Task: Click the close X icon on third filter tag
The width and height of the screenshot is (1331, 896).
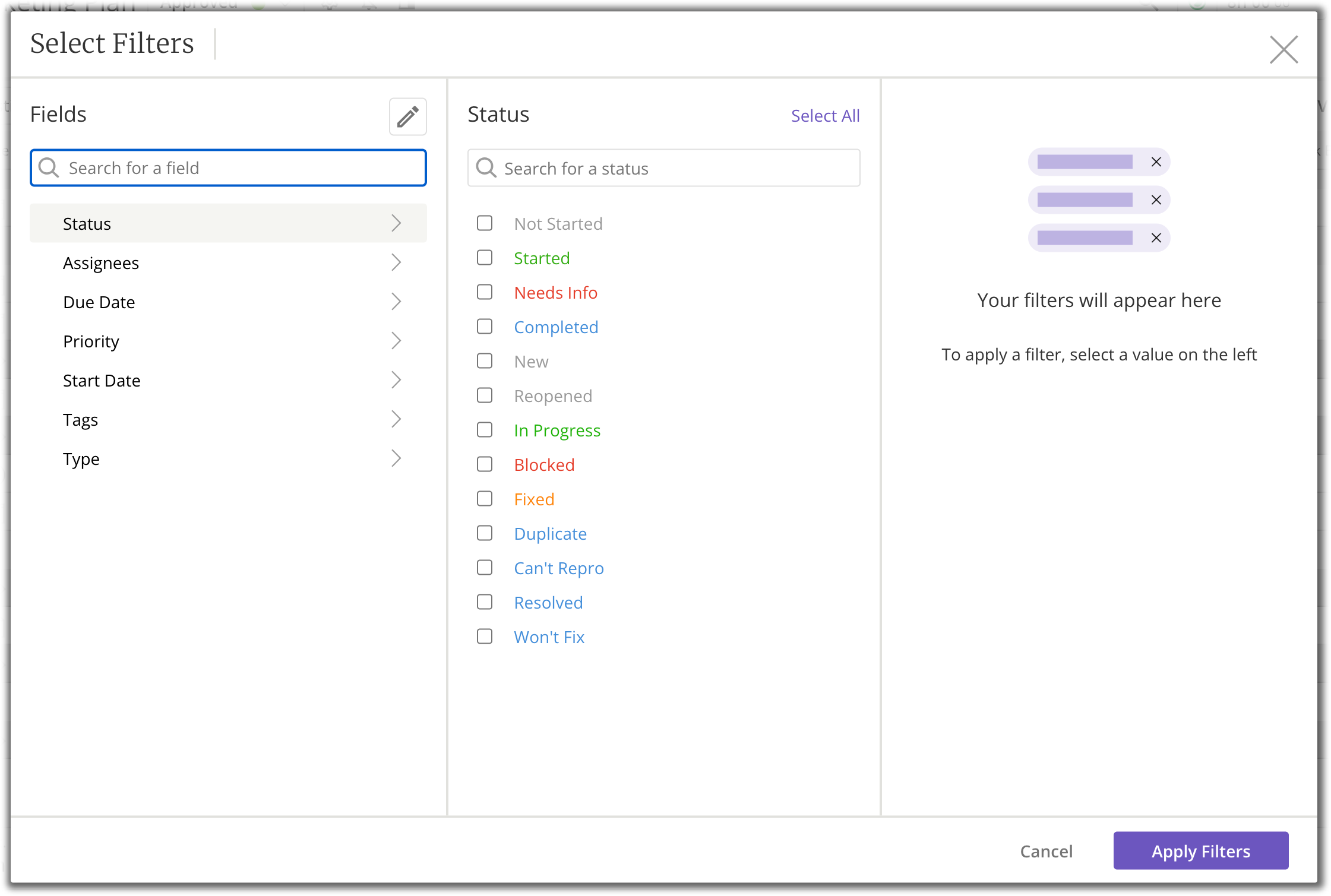Action: [x=1156, y=237]
